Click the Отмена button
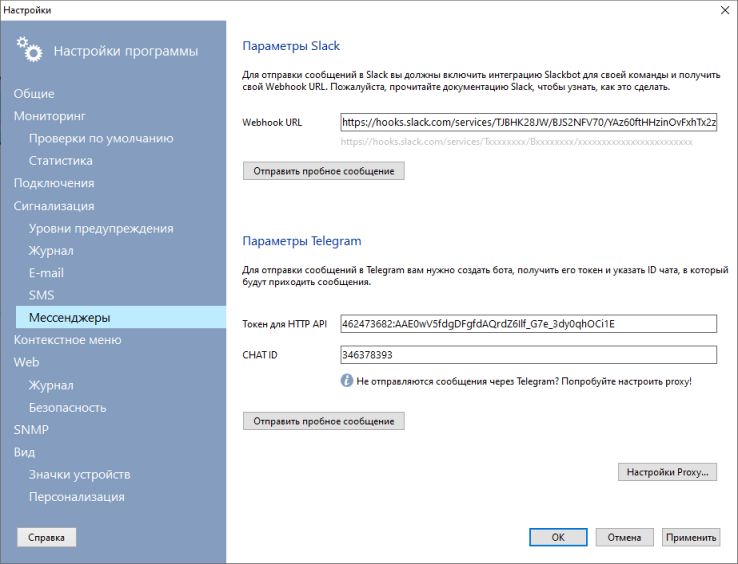Screen dimensions: 738x564 pos(625,537)
